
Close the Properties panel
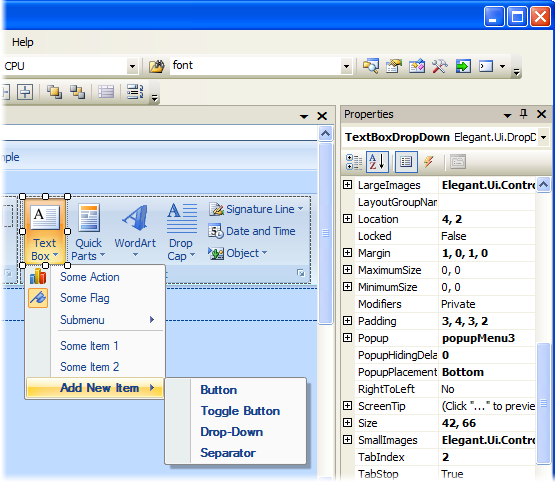(x=542, y=114)
